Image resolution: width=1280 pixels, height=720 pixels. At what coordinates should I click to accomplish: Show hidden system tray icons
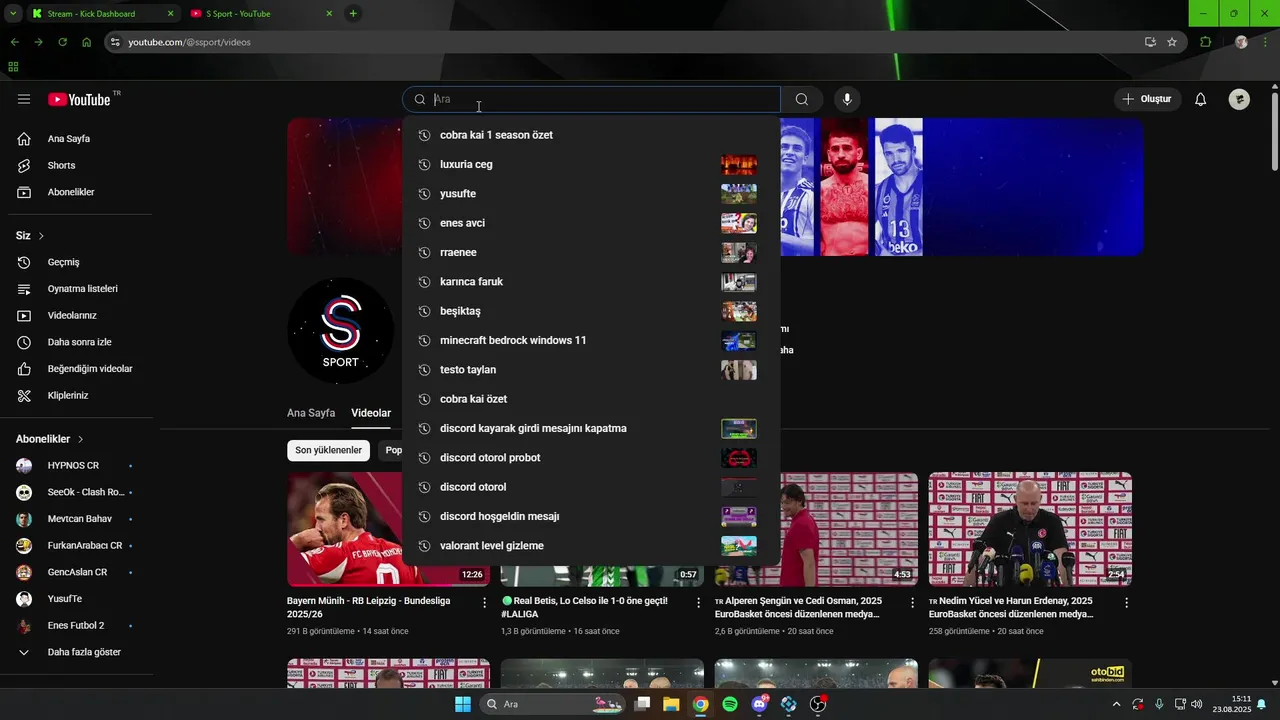click(1117, 704)
